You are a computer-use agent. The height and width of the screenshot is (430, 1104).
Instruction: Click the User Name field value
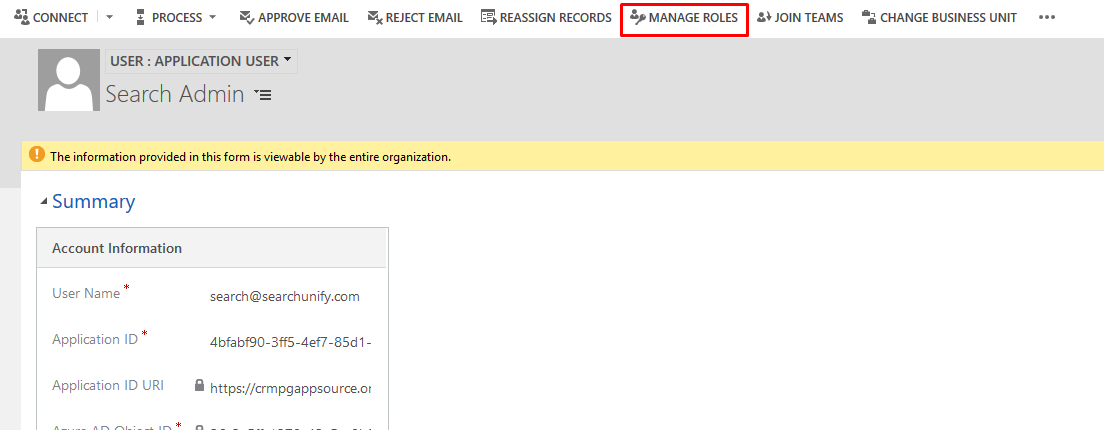[285, 296]
